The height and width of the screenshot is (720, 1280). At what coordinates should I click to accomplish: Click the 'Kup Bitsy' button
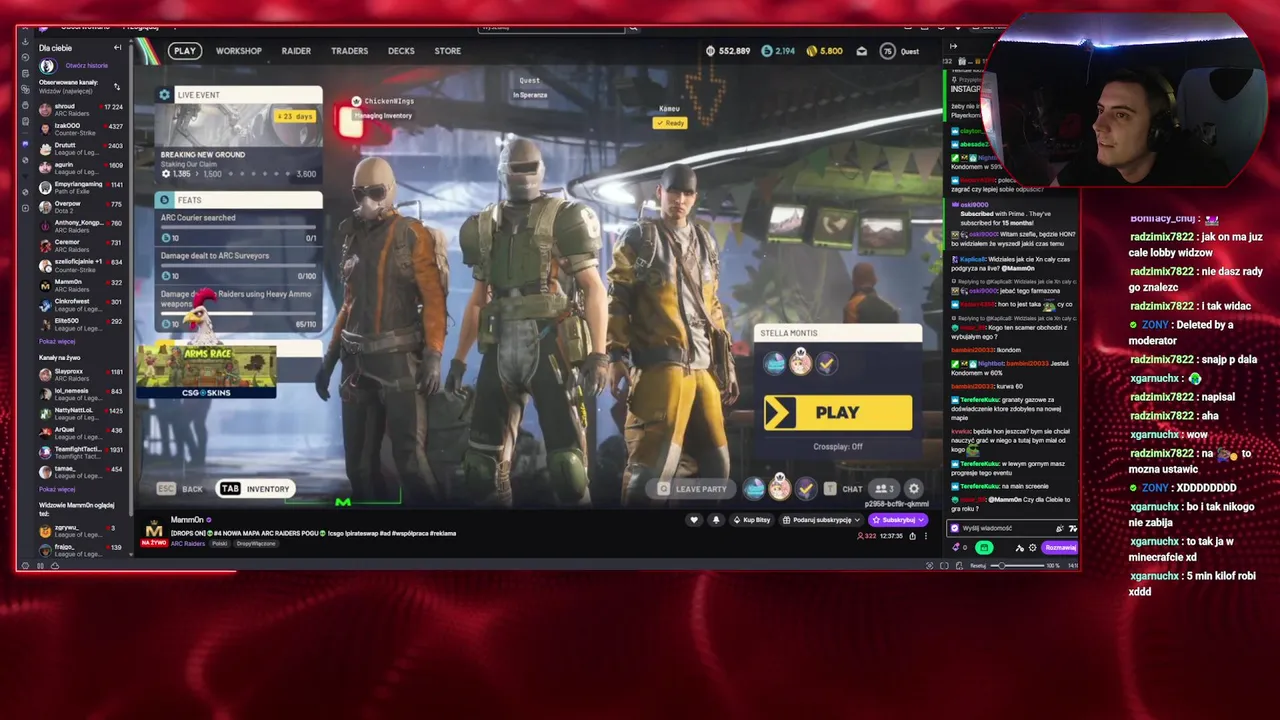(x=752, y=520)
